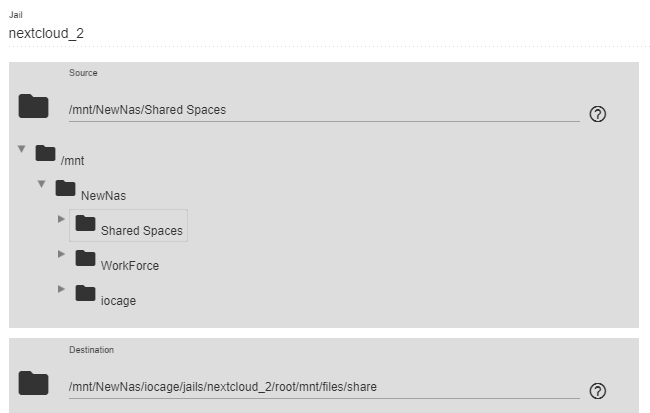
Task: Click the iocage folder icon
Action: (85, 293)
